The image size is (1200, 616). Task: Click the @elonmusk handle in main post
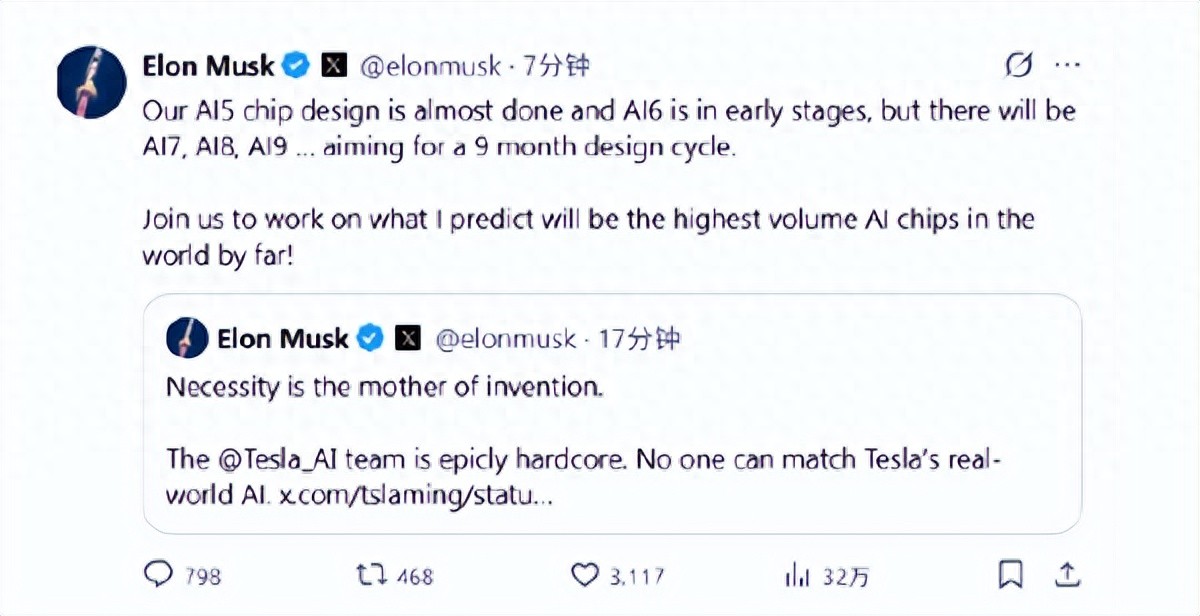point(428,67)
